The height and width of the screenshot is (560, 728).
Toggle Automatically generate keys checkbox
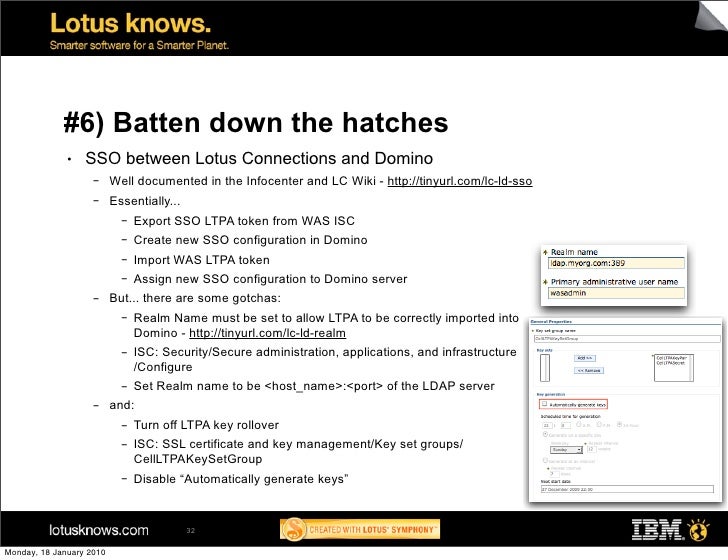coord(544,404)
